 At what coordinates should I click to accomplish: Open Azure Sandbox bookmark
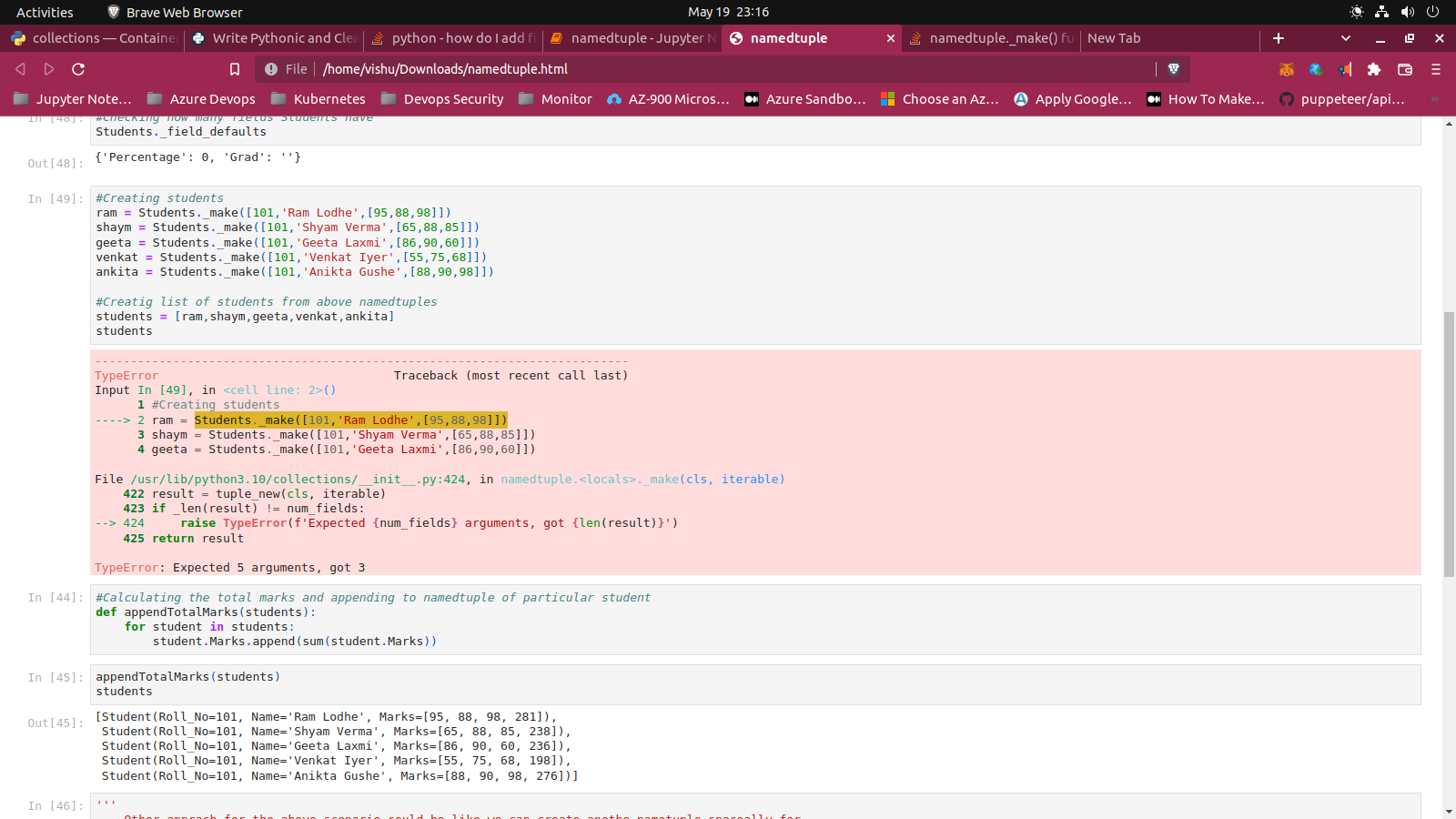pyautogui.click(x=805, y=99)
